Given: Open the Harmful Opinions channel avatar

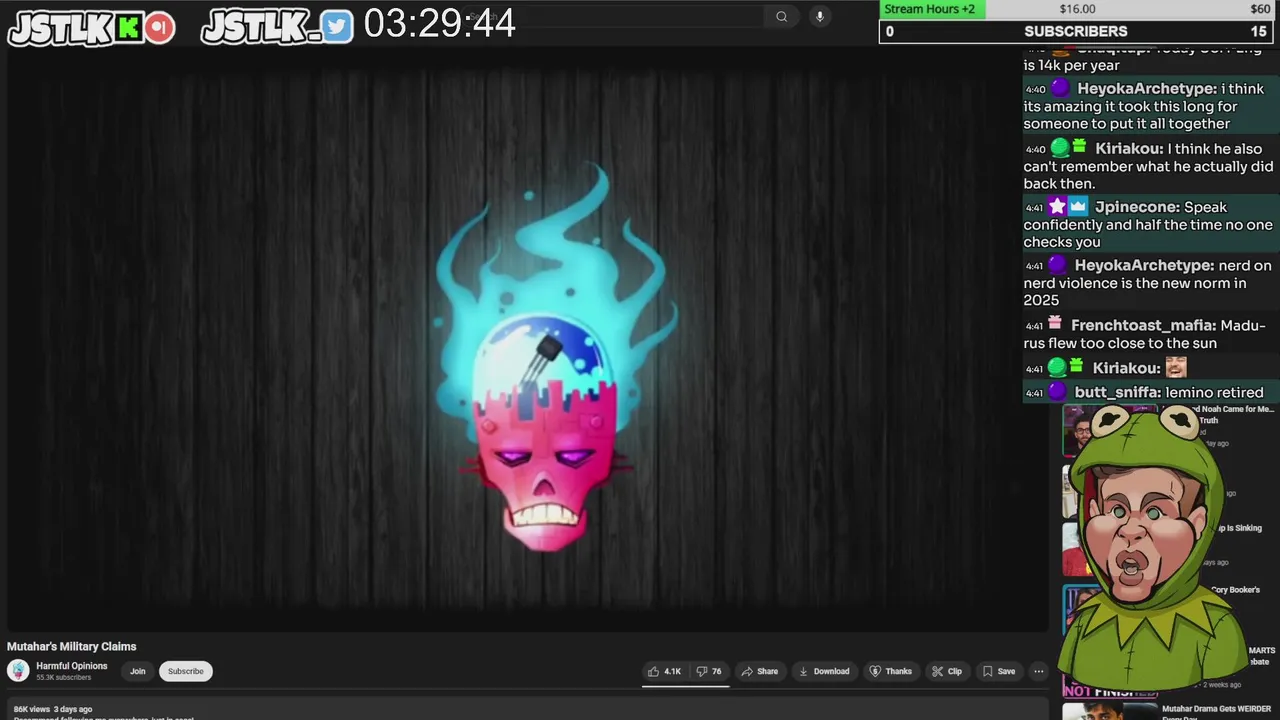Looking at the screenshot, I should tap(18, 671).
